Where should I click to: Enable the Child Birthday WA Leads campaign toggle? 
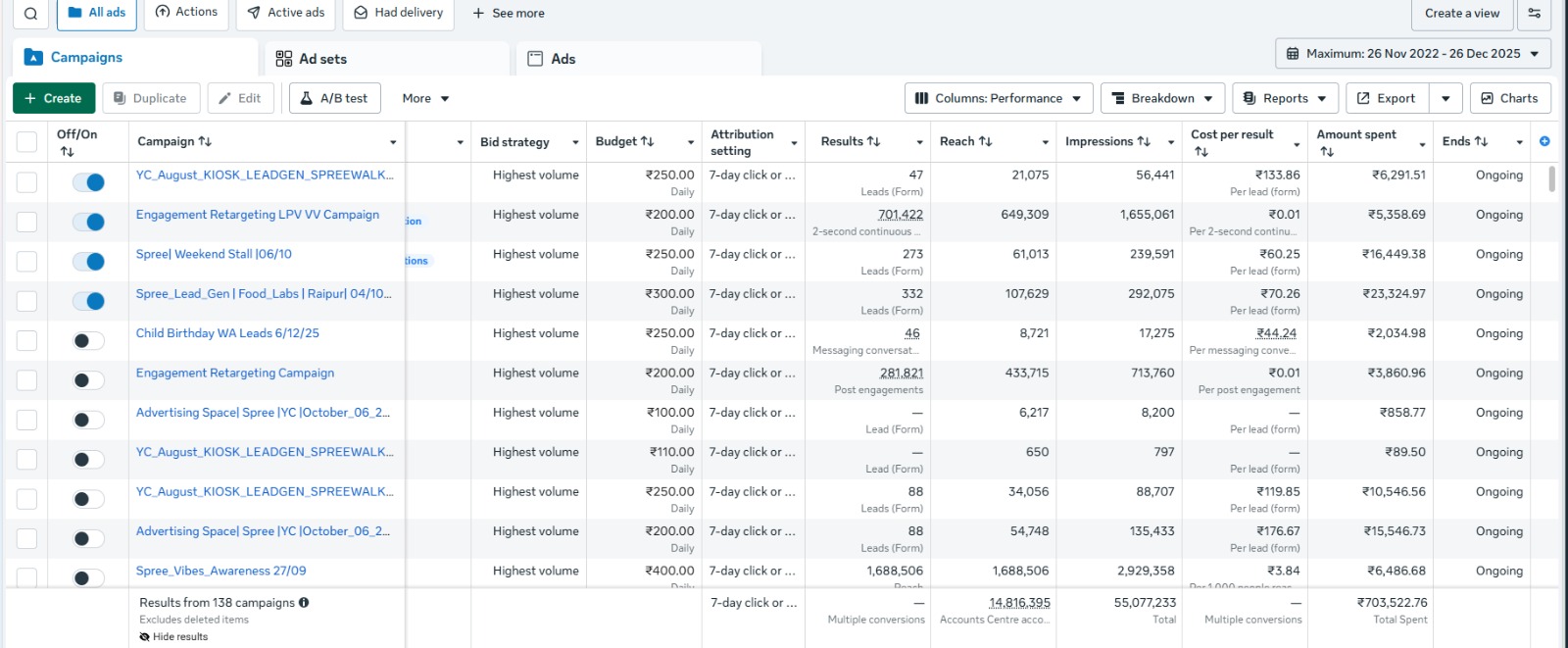(x=89, y=341)
